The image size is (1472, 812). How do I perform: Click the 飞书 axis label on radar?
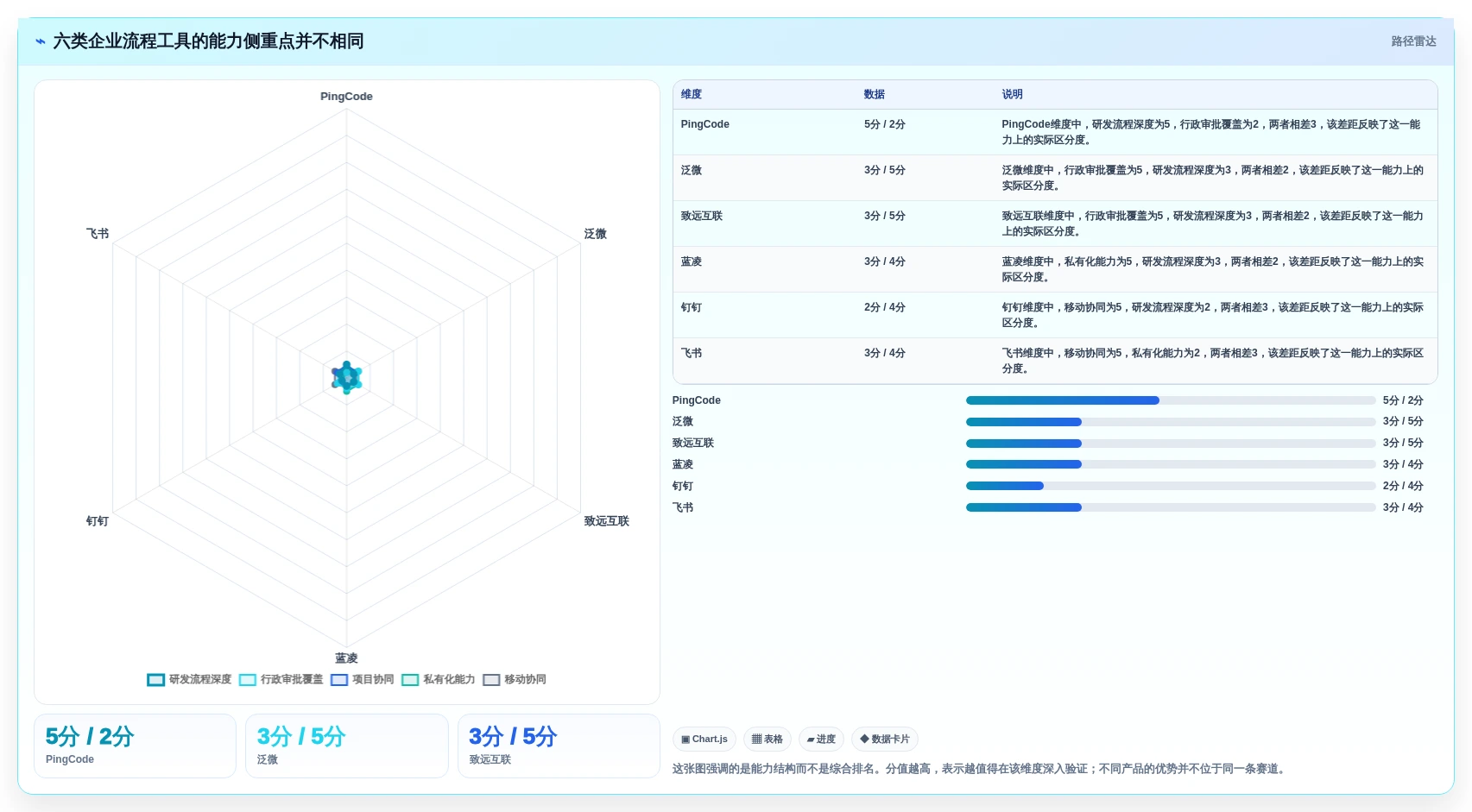click(98, 234)
